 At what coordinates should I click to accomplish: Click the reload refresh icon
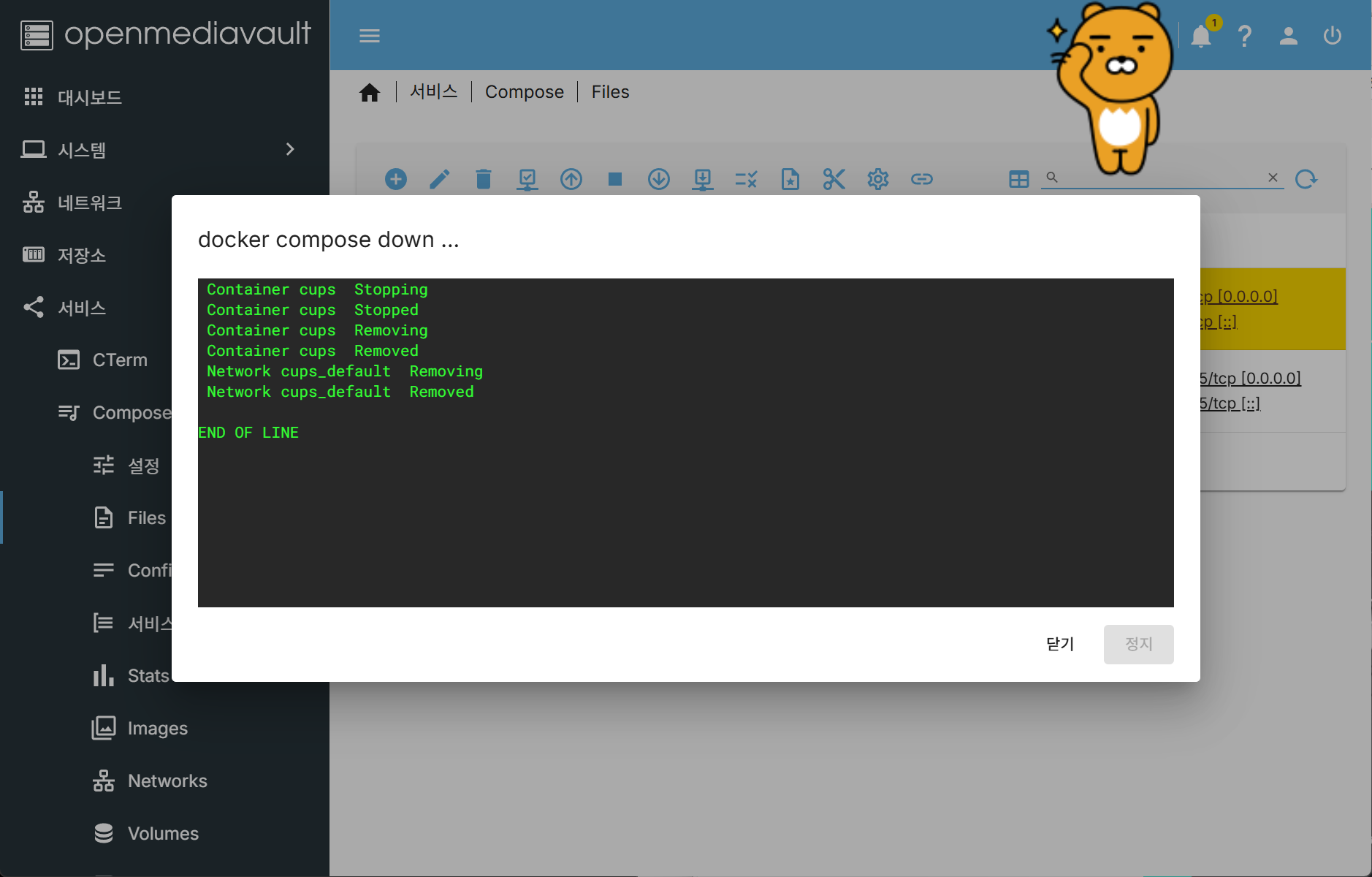1306,179
